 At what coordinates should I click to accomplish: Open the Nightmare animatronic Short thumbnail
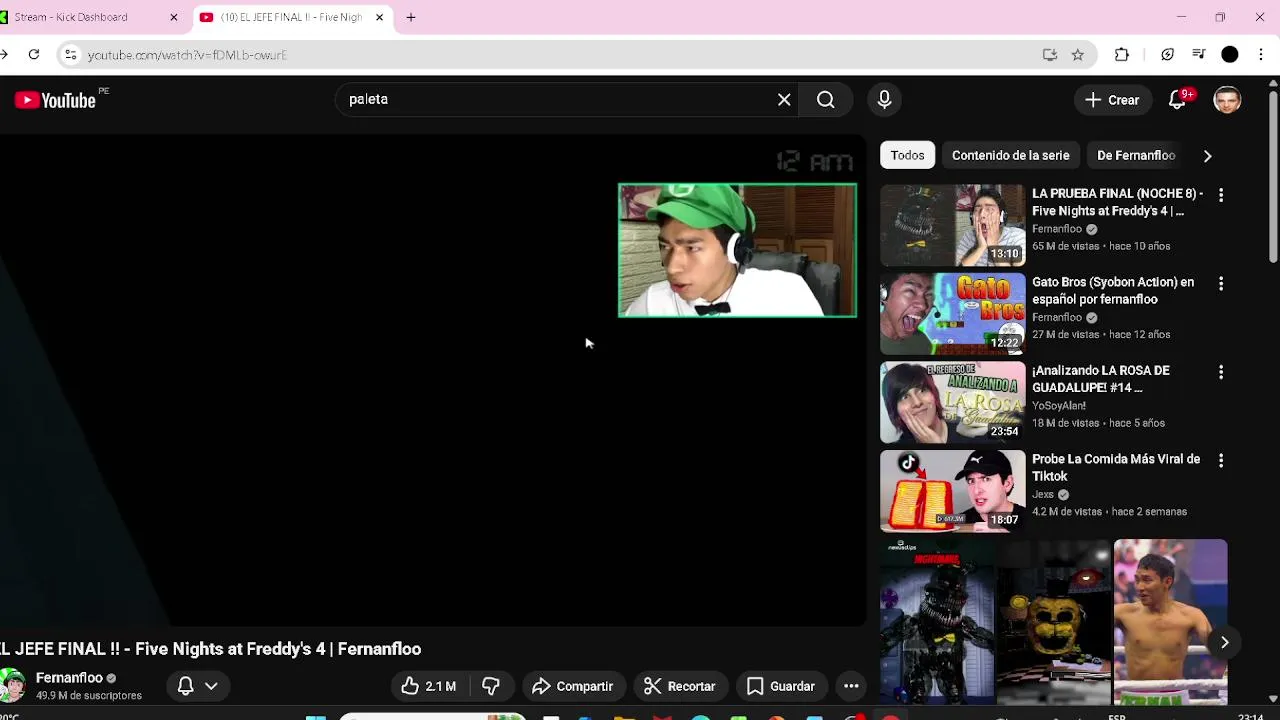point(937,622)
